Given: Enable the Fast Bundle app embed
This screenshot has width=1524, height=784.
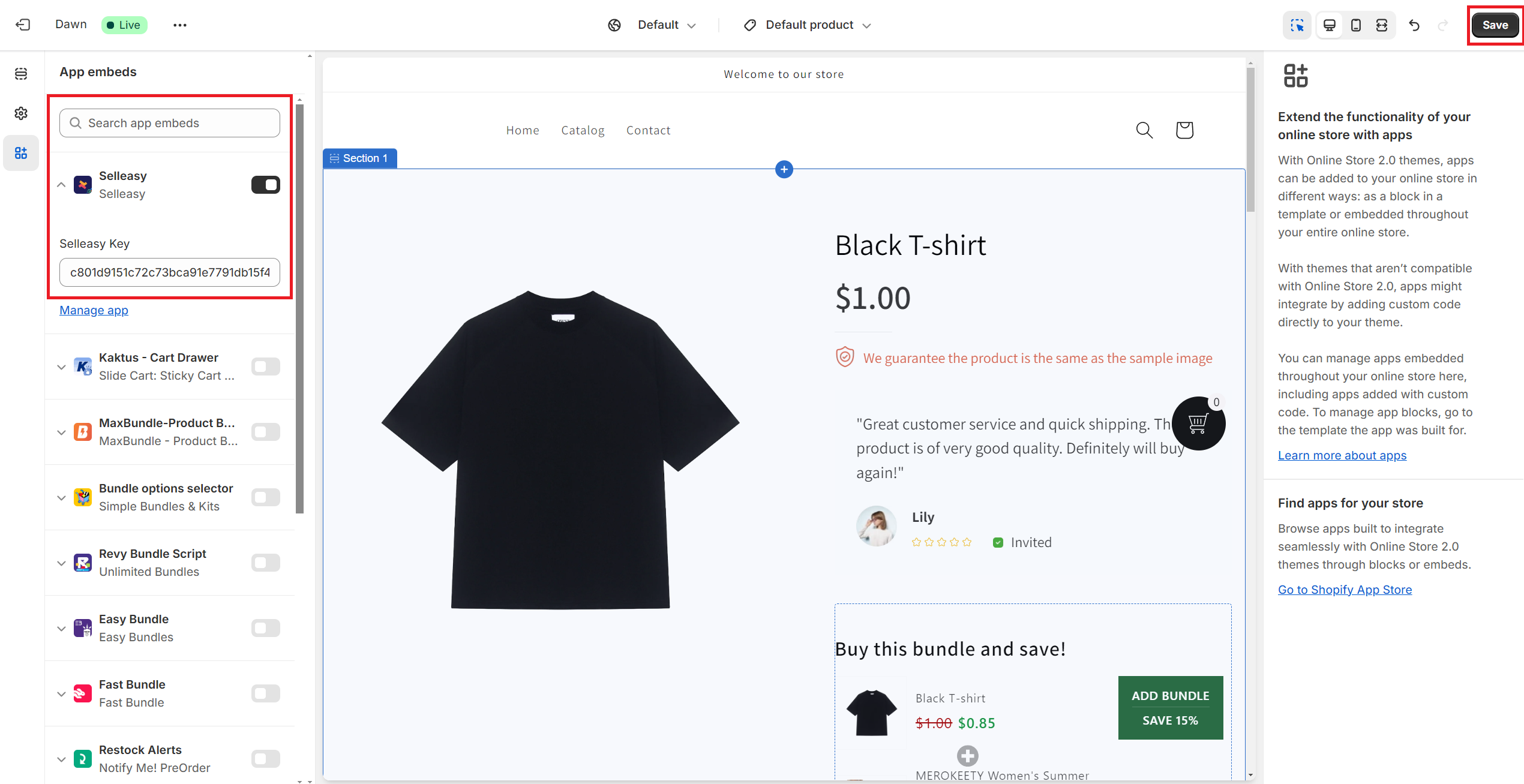Looking at the screenshot, I should pyautogui.click(x=265, y=693).
